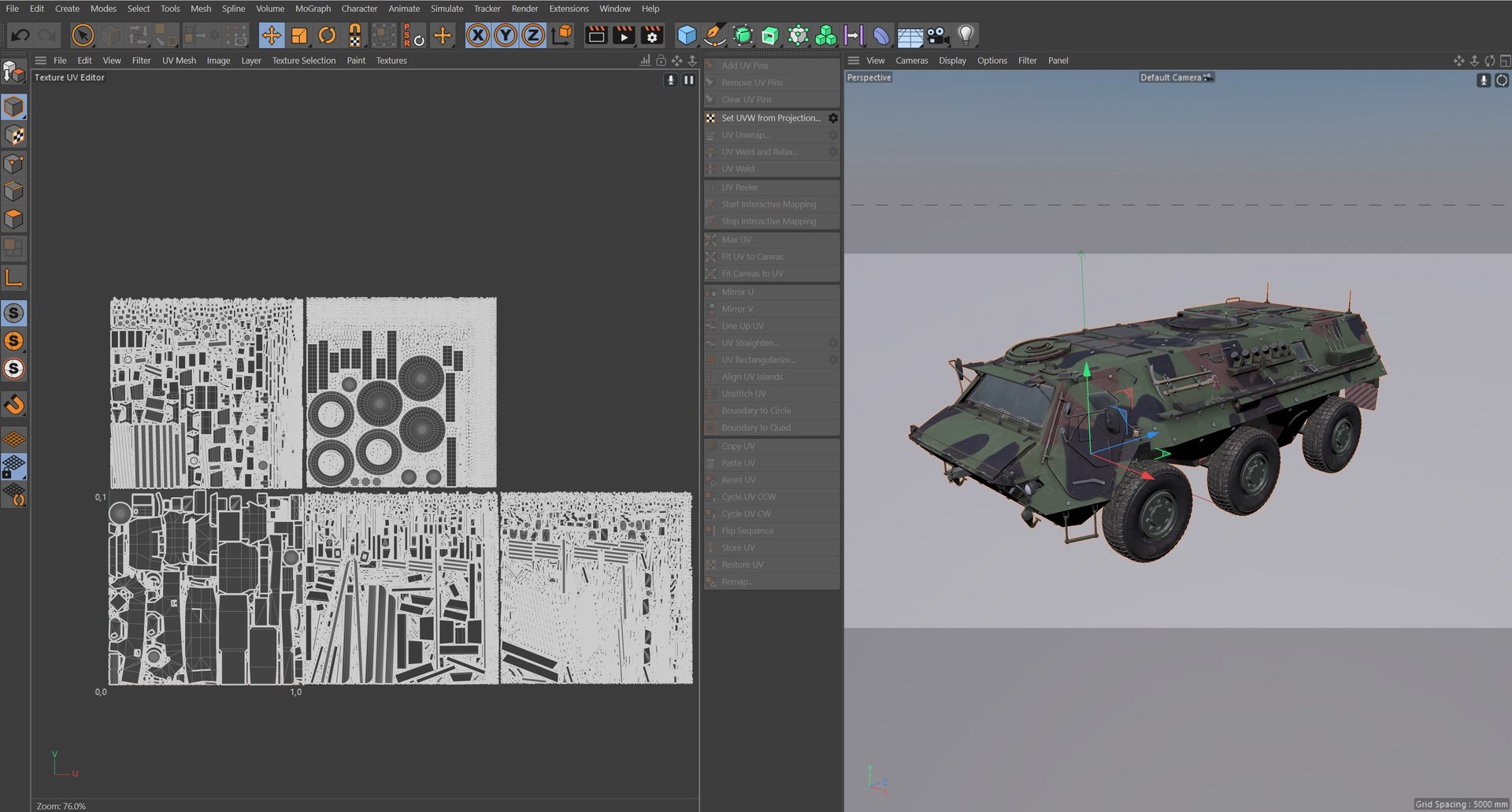Render the current view
Image resolution: width=1512 pixels, height=812 pixels.
click(596, 35)
